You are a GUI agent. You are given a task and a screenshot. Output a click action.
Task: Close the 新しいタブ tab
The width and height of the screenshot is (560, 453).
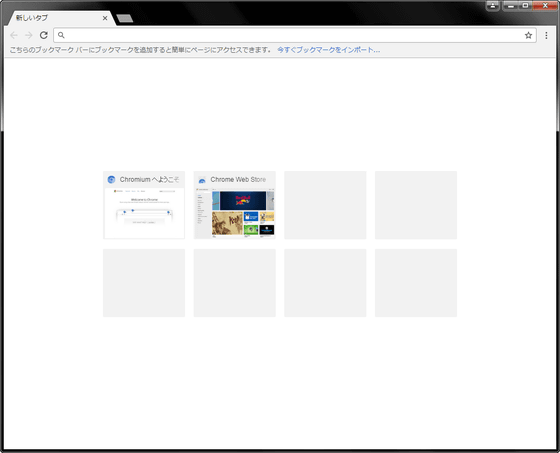tap(105, 18)
